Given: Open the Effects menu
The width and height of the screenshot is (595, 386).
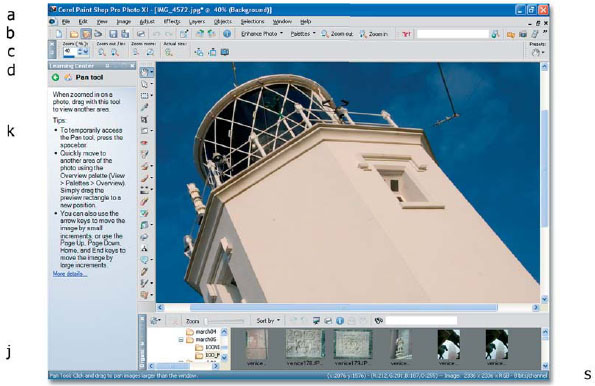Looking at the screenshot, I should (x=172, y=22).
